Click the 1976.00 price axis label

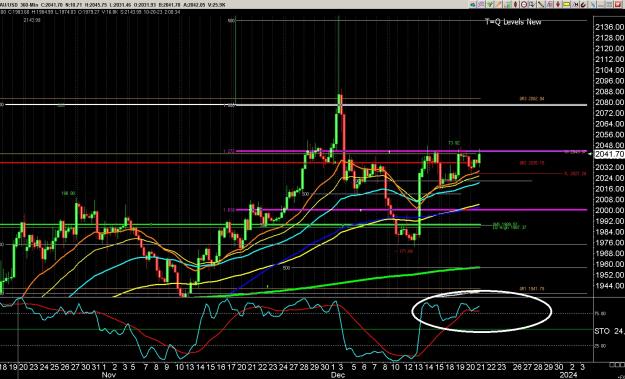click(609, 242)
